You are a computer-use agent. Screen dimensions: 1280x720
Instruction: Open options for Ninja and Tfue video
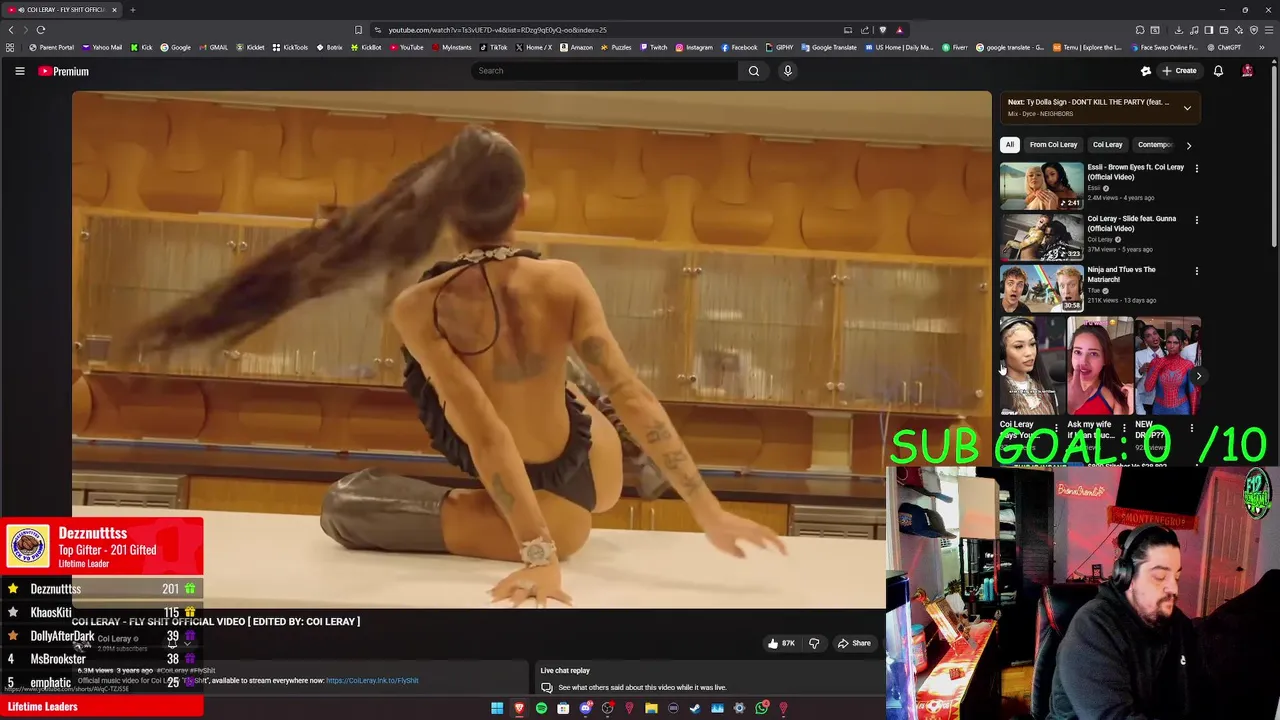[1196, 271]
